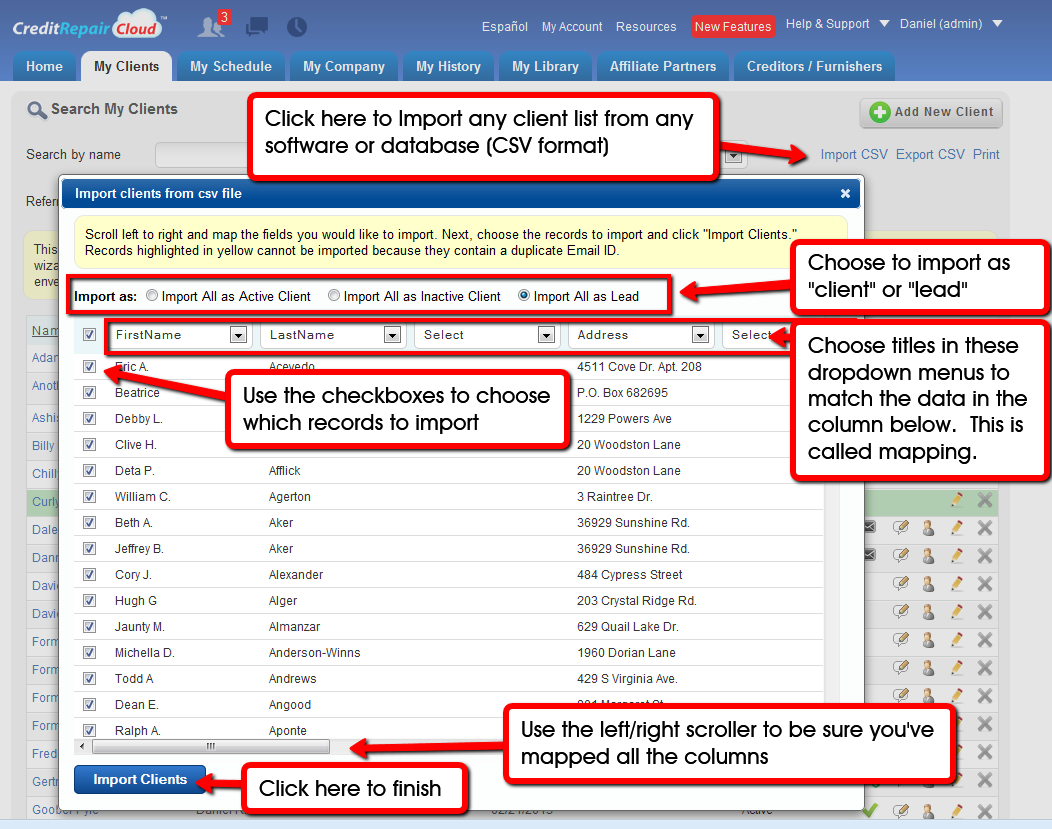The image size is (1052, 829).
Task: Go to the Home tab
Action: click(x=44, y=66)
